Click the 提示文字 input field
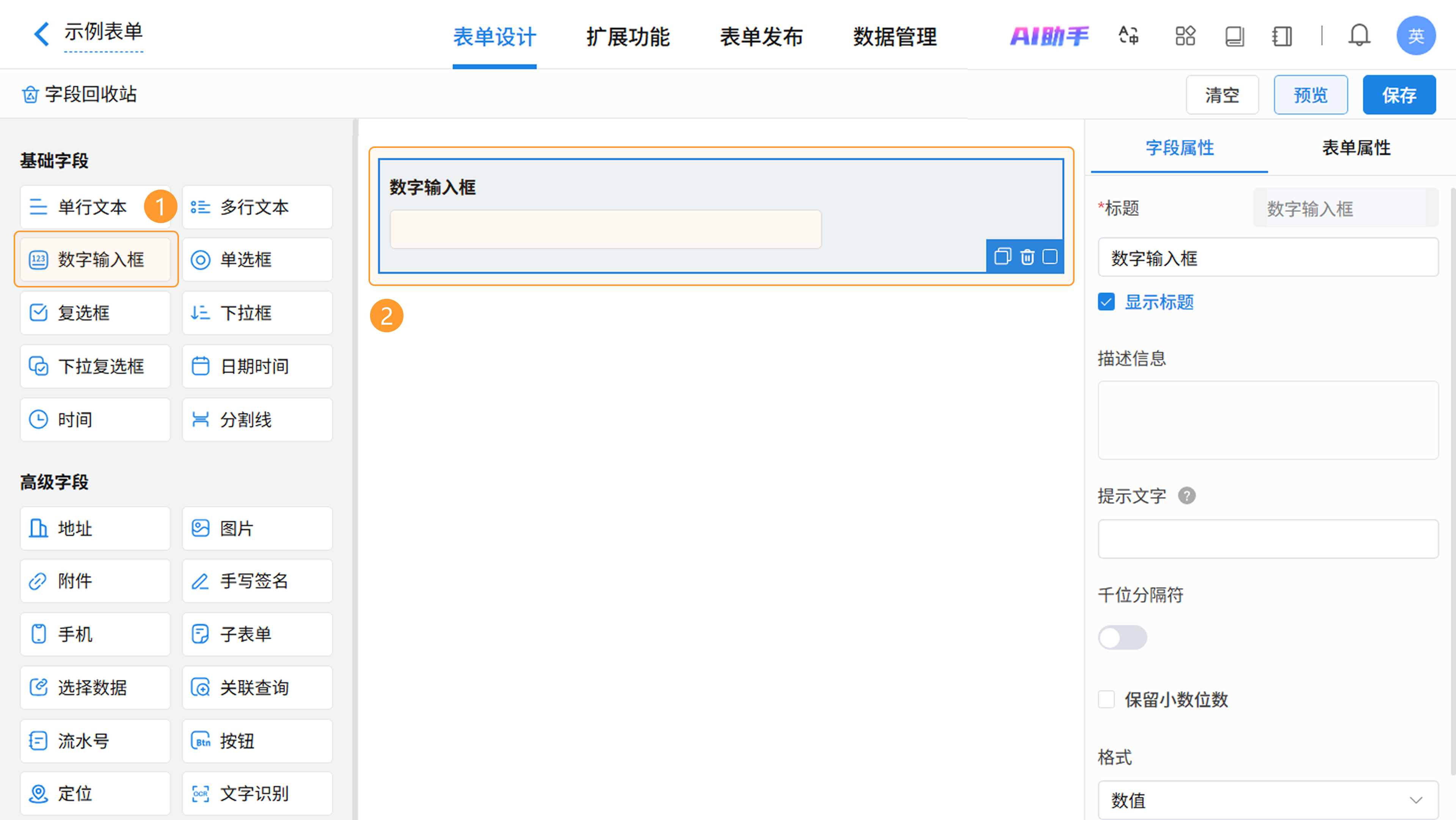The height and width of the screenshot is (820, 1456). click(1267, 539)
